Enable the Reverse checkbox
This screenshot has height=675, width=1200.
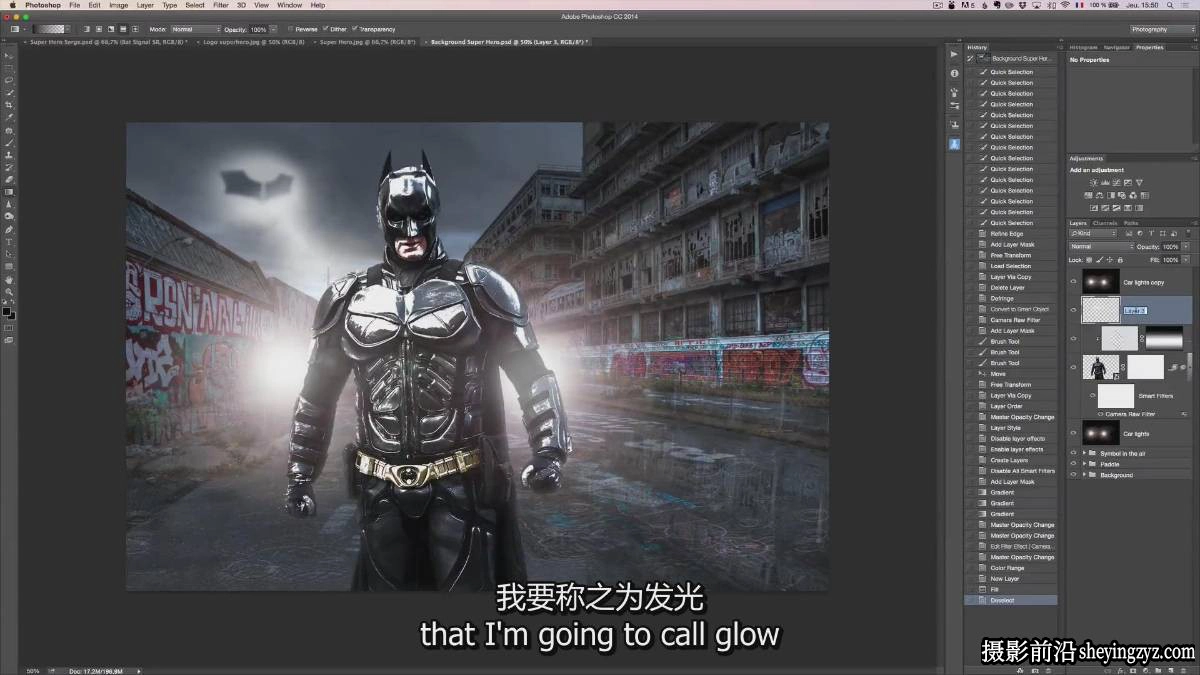click(x=290, y=30)
